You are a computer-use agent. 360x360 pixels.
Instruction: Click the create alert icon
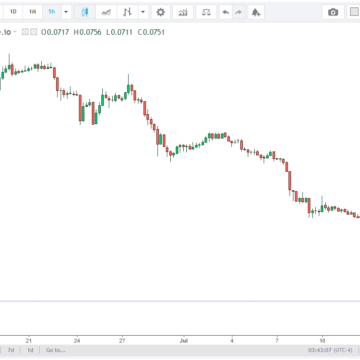[x=256, y=12]
